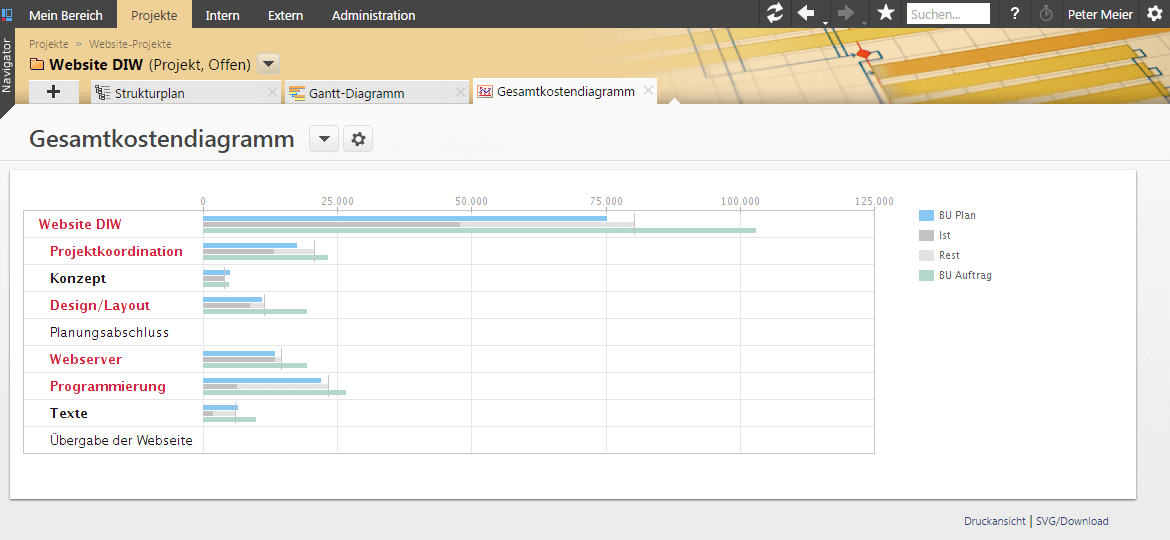Click the 50.000 axis label
Viewport: 1170px width, 540px height.
point(472,201)
